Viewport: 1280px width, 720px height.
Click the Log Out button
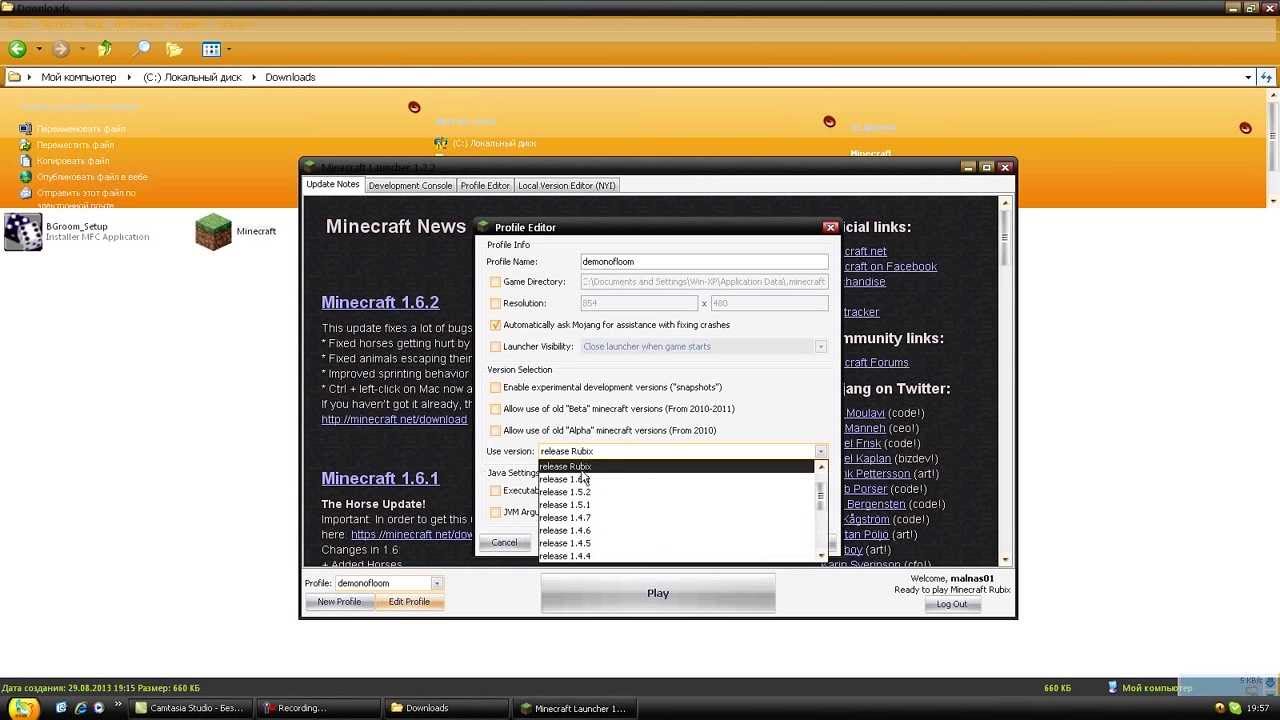point(952,604)
